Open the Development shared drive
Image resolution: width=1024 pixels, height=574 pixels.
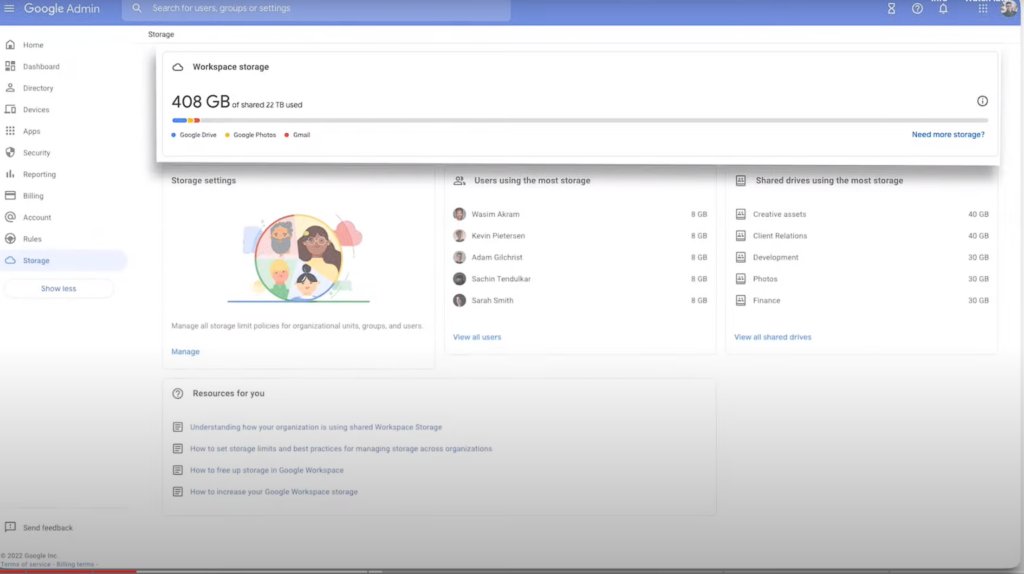click(x=861, y=257)
